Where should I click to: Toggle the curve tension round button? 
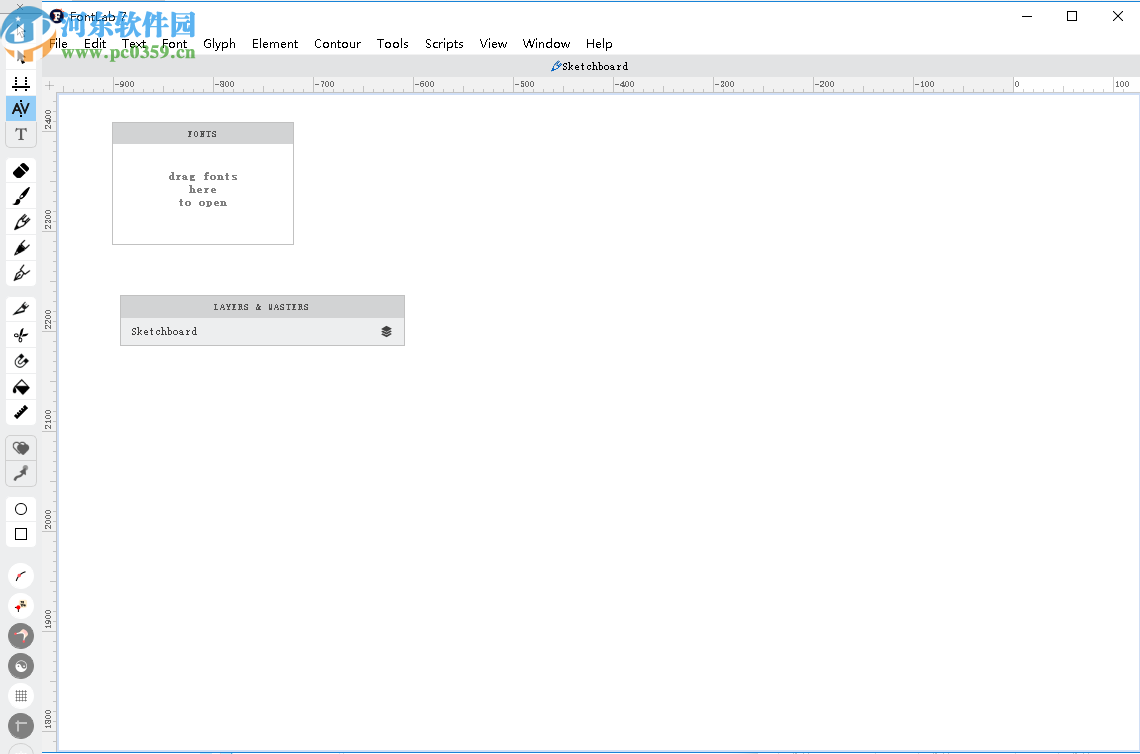pos(21,576)
